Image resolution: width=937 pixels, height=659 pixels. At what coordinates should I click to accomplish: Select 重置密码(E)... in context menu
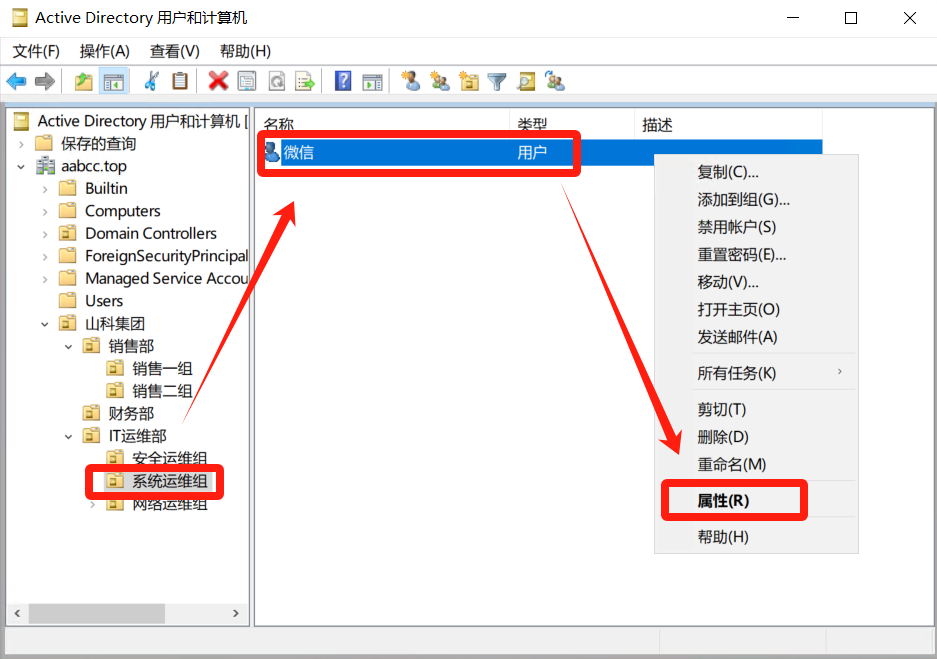coord(741,255)
